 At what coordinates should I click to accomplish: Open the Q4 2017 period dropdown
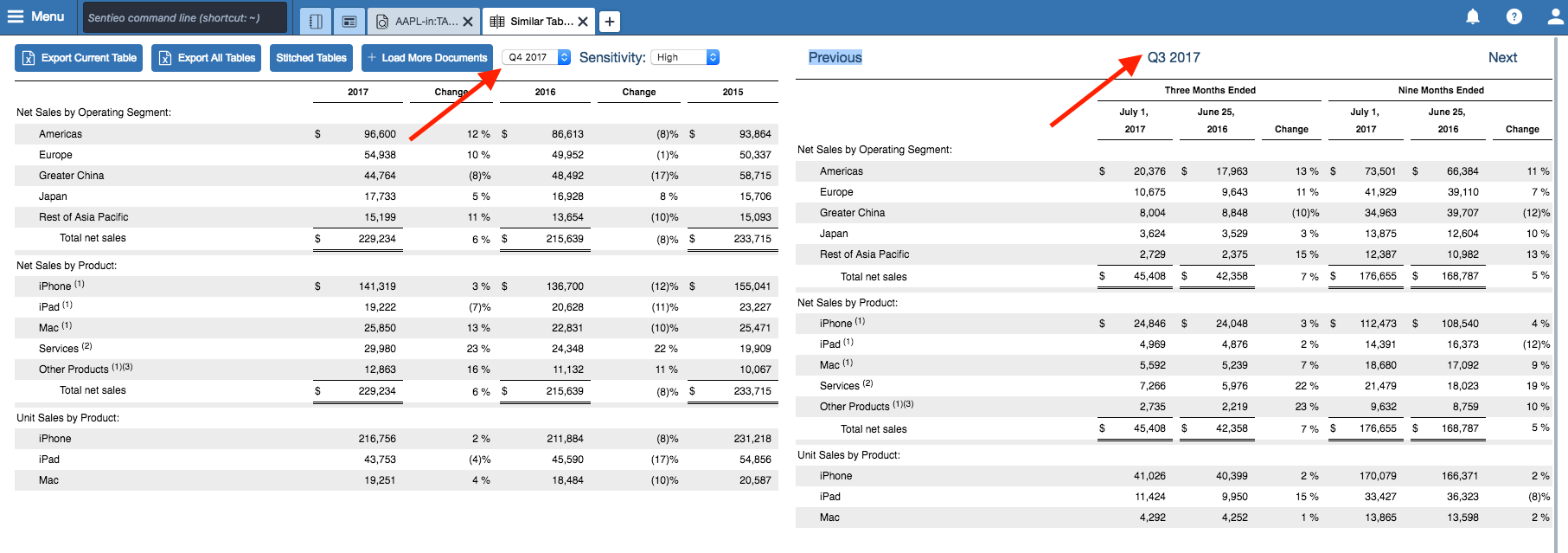(536, 57)
